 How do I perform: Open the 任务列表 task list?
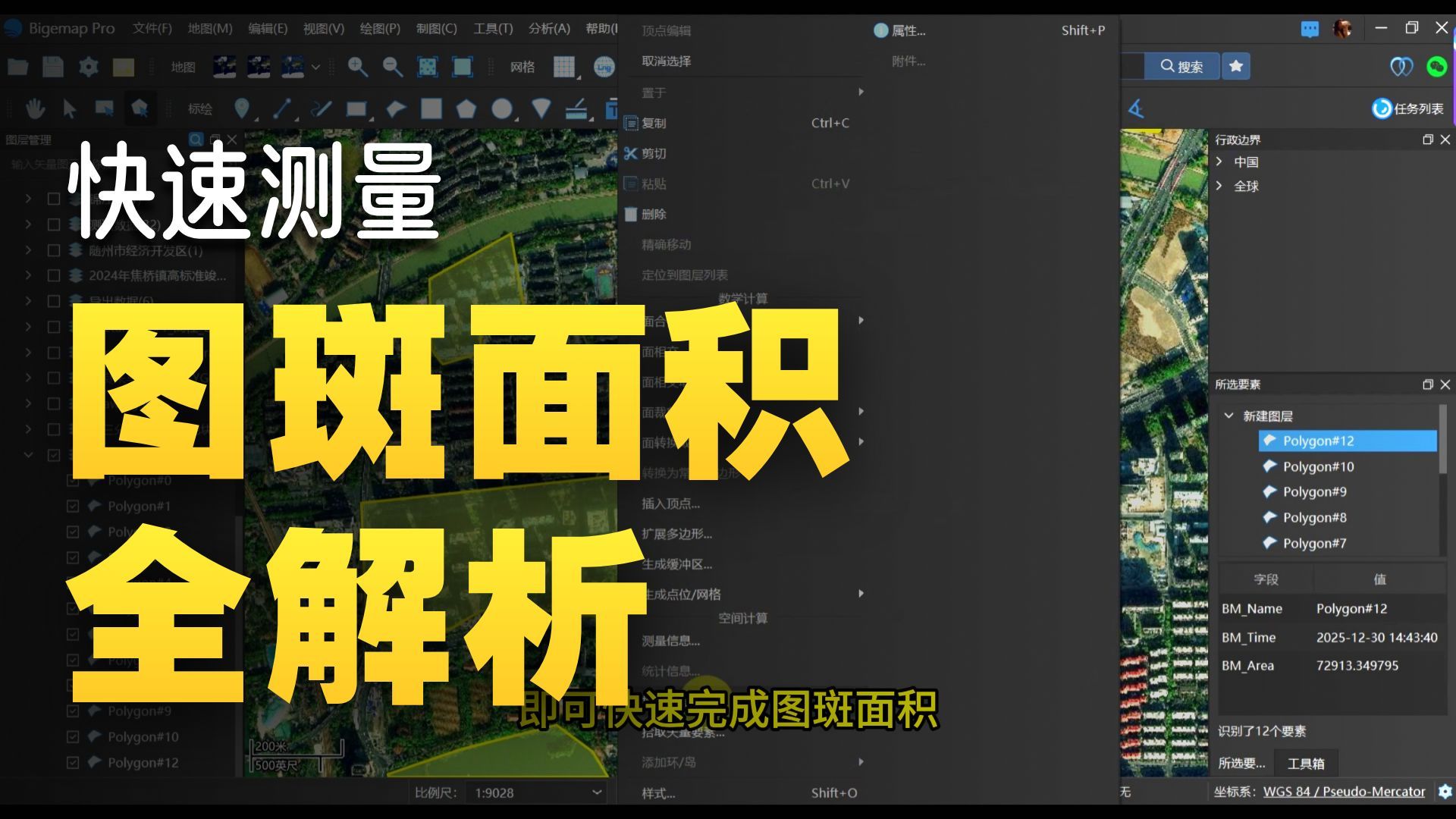point(1407,108)
